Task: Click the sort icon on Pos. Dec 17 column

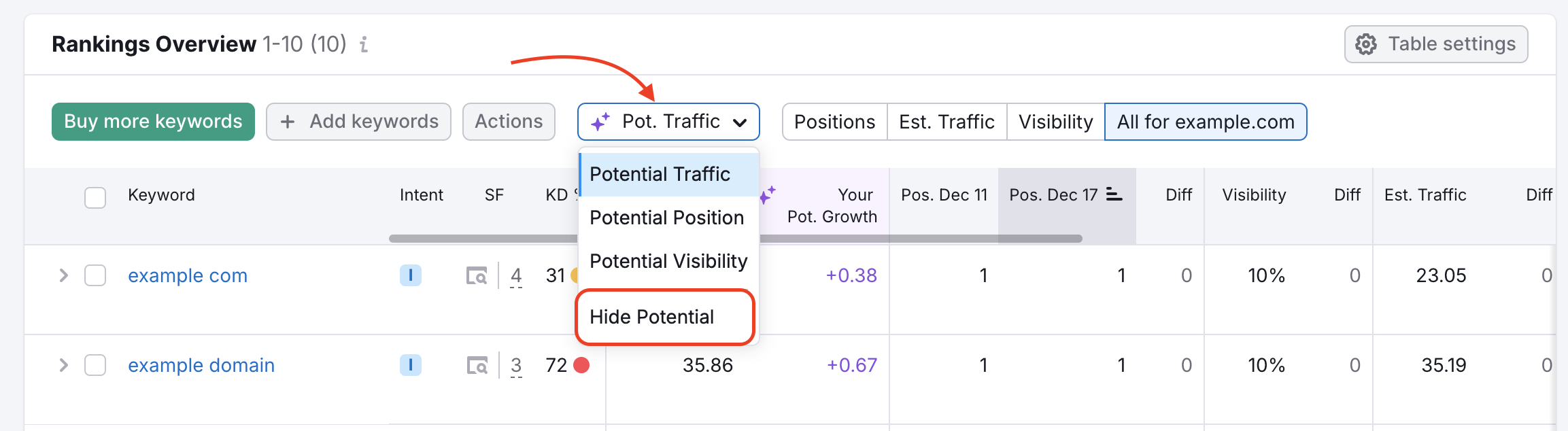Action: coord(1113,194)
